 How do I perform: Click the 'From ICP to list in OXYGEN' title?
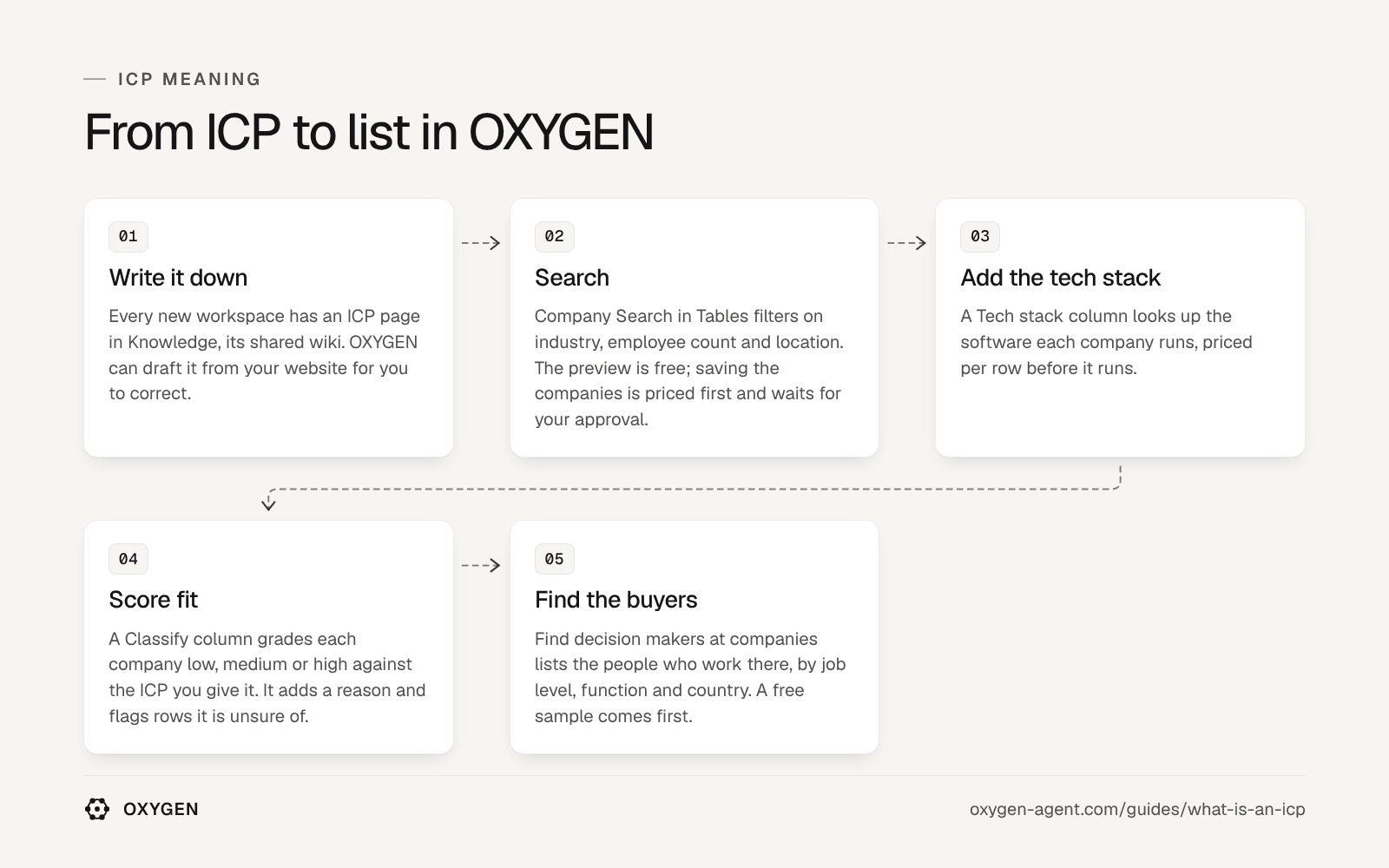pos(369,132)
